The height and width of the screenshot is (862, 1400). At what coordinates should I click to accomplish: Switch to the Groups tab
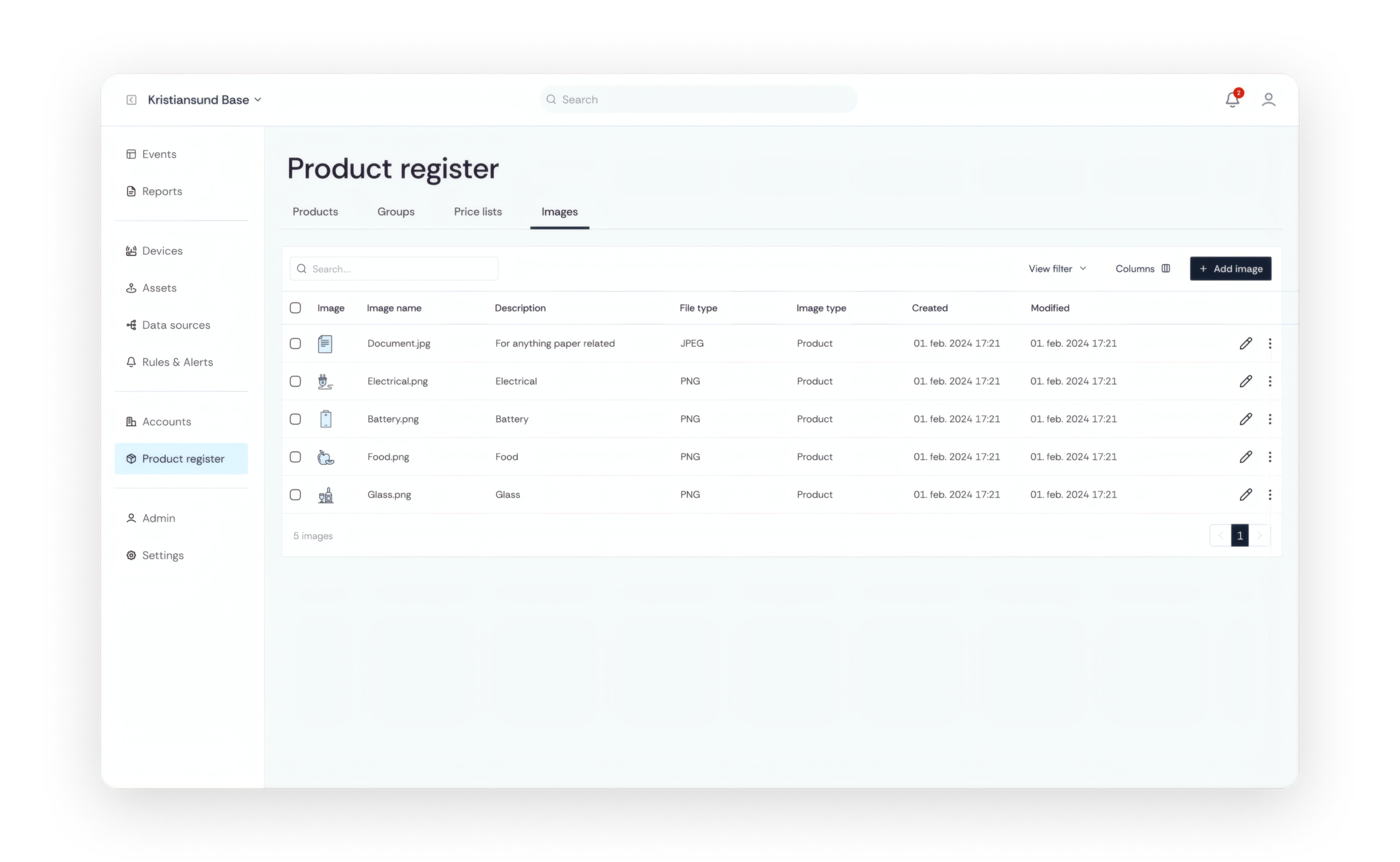pos(395,212)
